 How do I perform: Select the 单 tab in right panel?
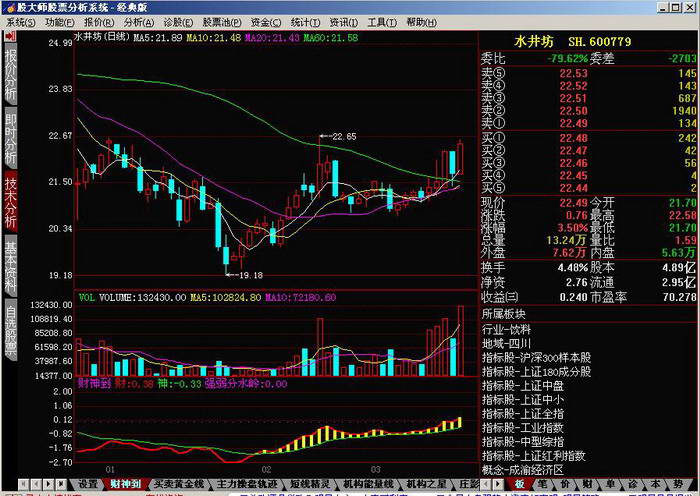pos(610,483)
